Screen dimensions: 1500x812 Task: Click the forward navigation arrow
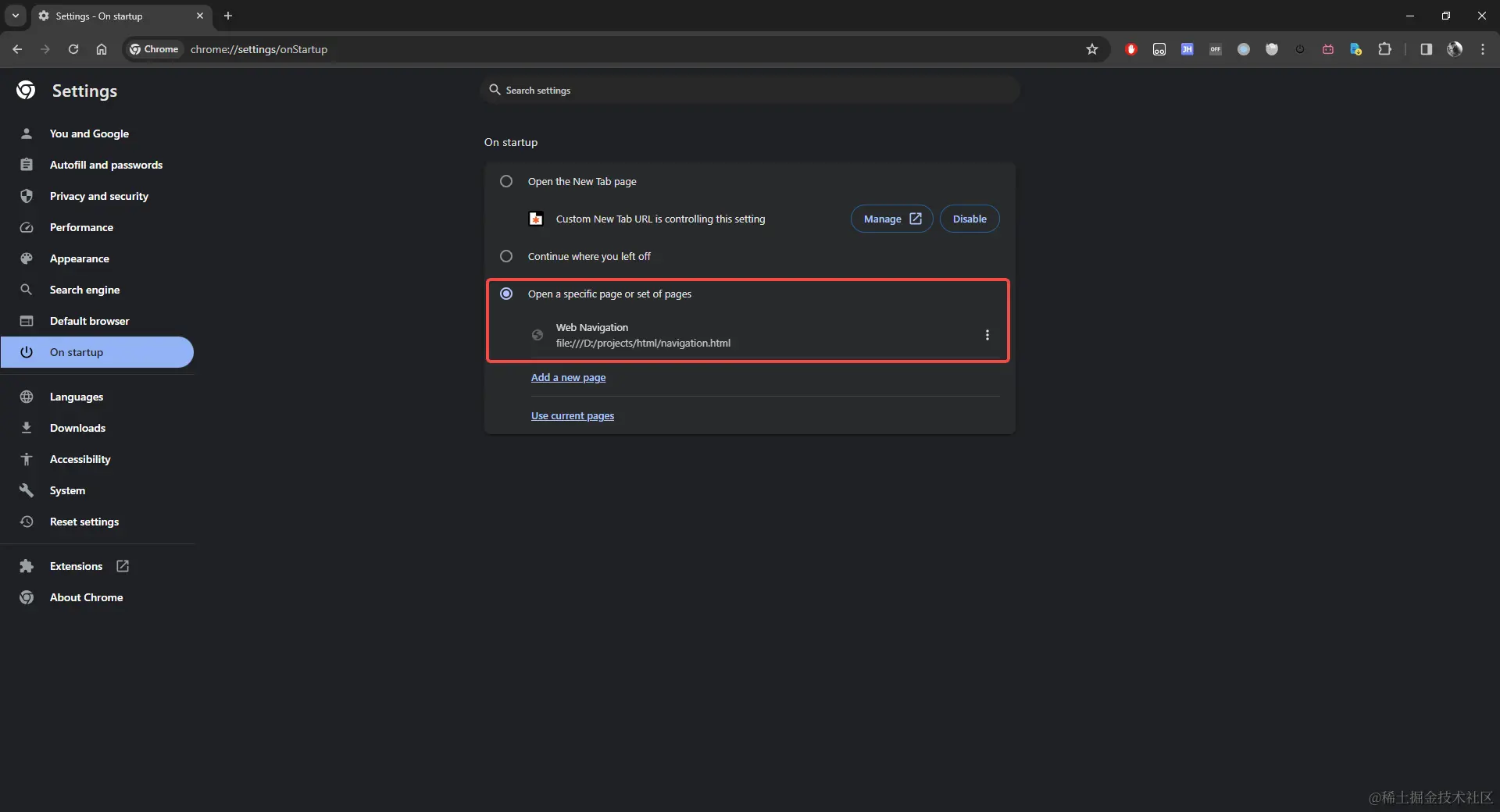(45, 49)
